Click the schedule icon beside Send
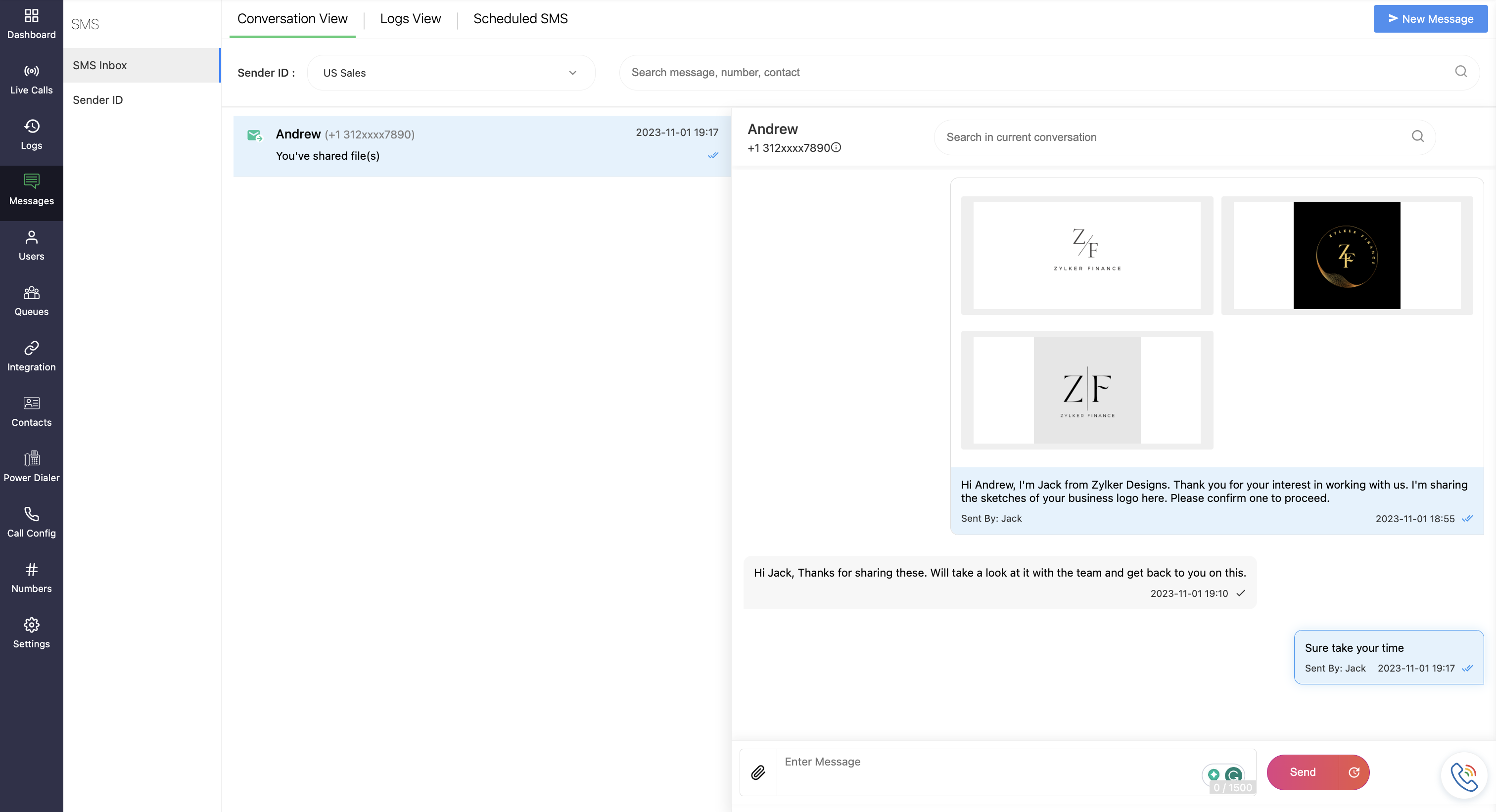This screenshot has width=1496, height=812. (x=1354, y=772)
